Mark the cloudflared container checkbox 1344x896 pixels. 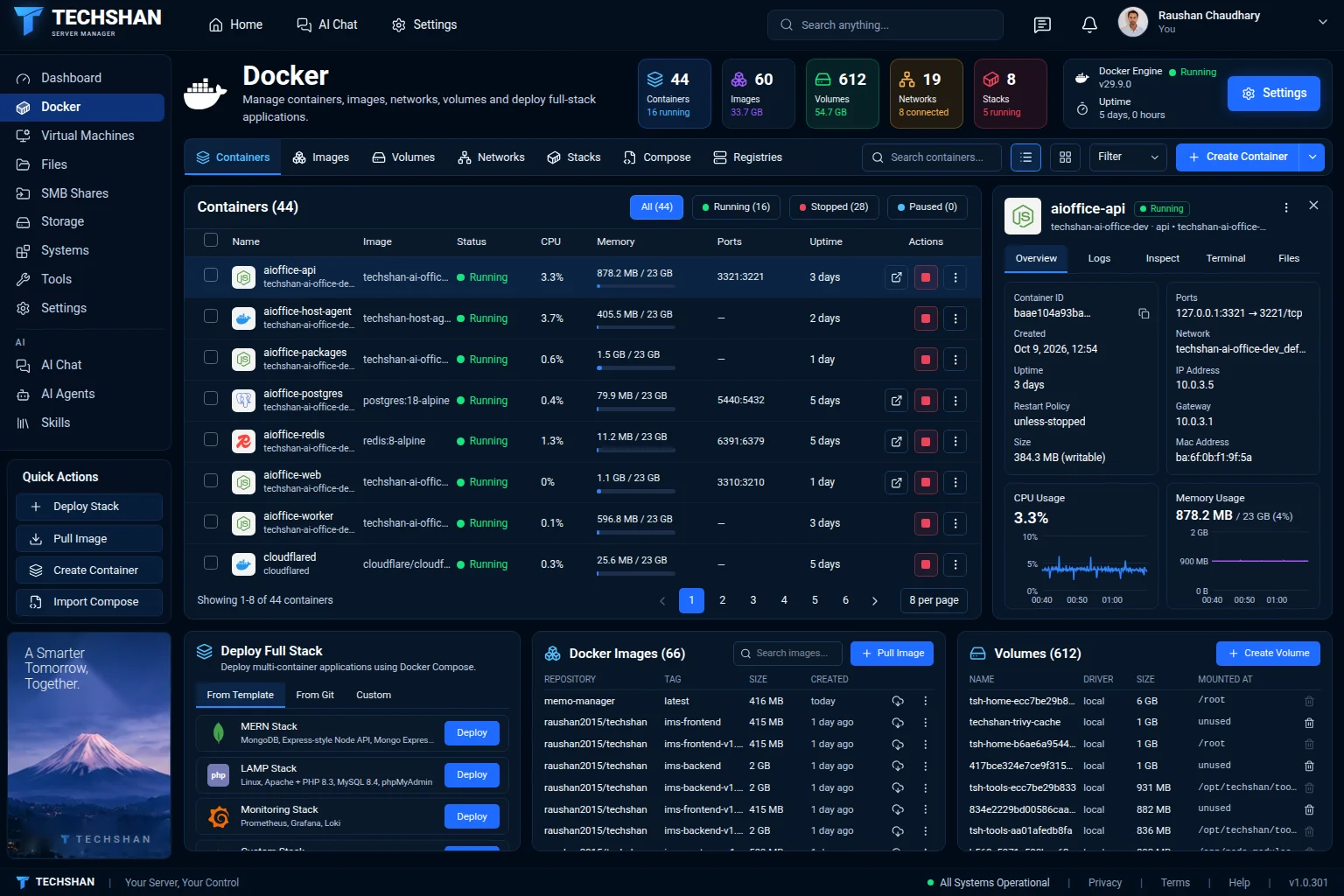[x=211, y=563]
